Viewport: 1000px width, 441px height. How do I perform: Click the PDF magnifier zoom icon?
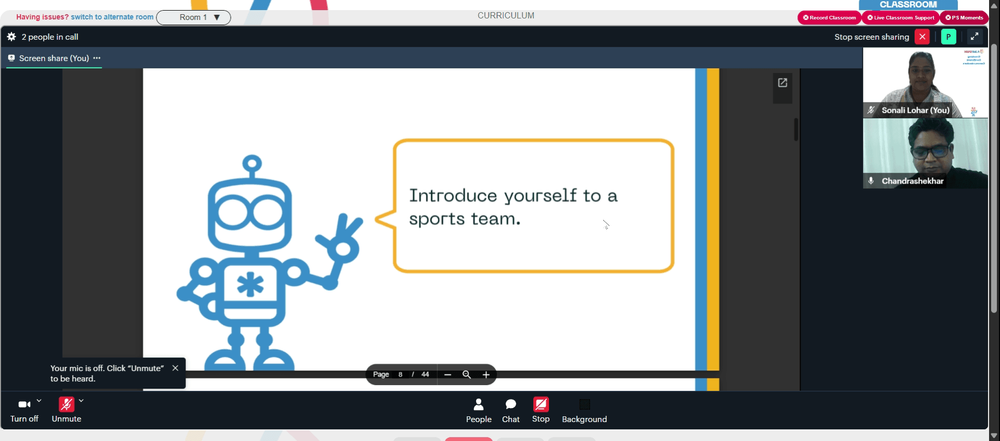click(x=467, y=375)
